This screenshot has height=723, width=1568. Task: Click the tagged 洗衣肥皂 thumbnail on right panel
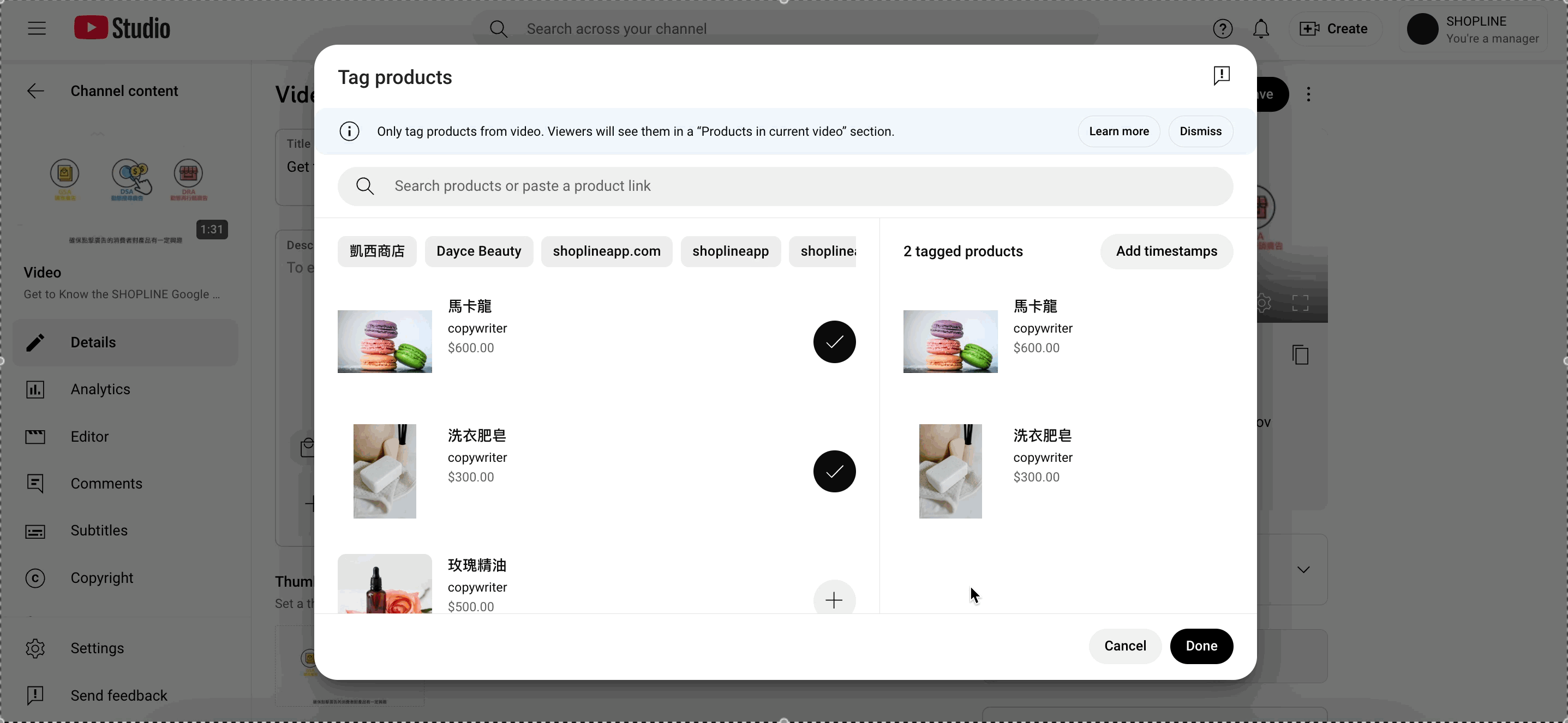[950, 471]
